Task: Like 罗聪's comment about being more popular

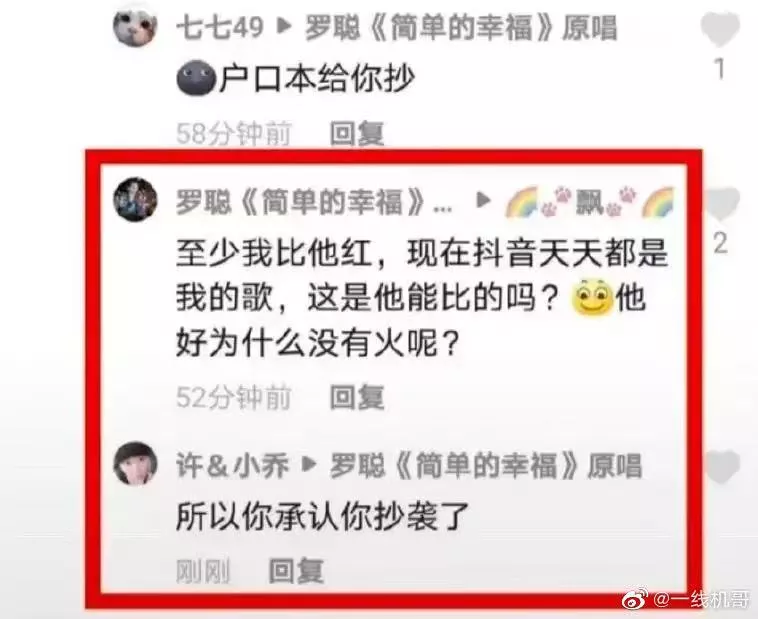Action: pos(721,204)
